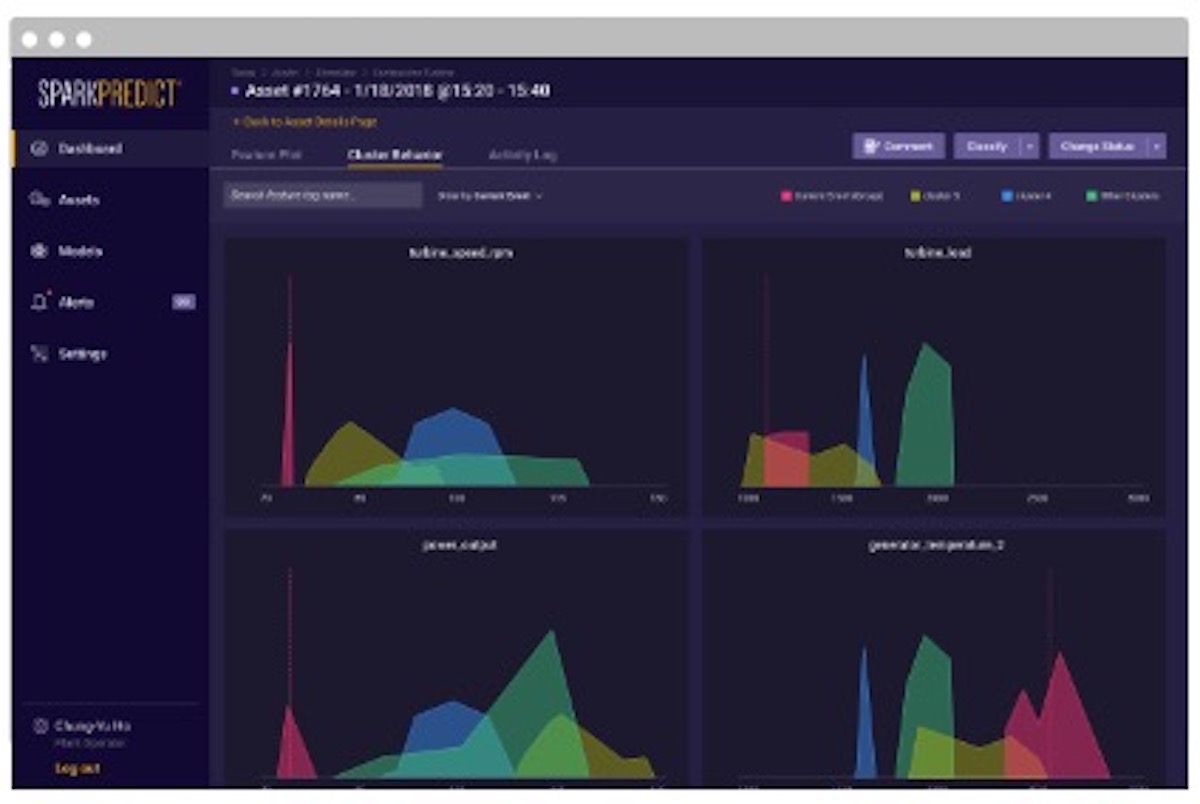Open the Show by dropdown
1200x804 pixels.
tap(490, 196)
